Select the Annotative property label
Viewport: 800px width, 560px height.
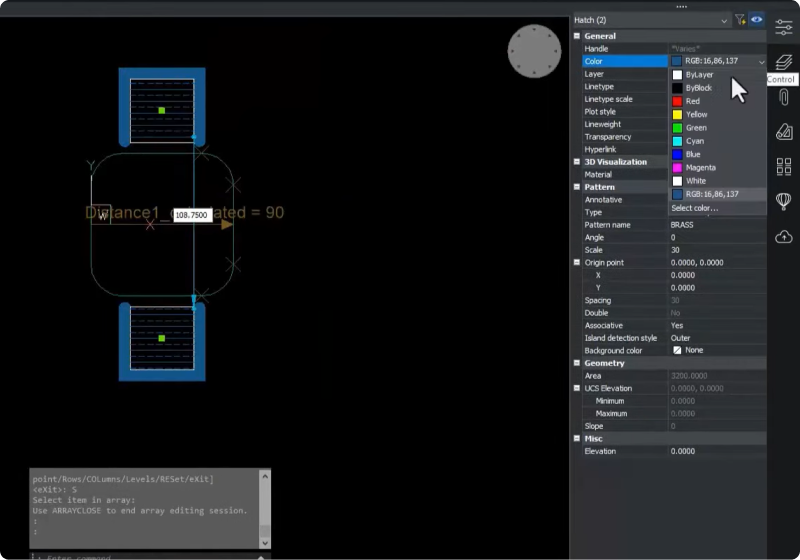603,199
